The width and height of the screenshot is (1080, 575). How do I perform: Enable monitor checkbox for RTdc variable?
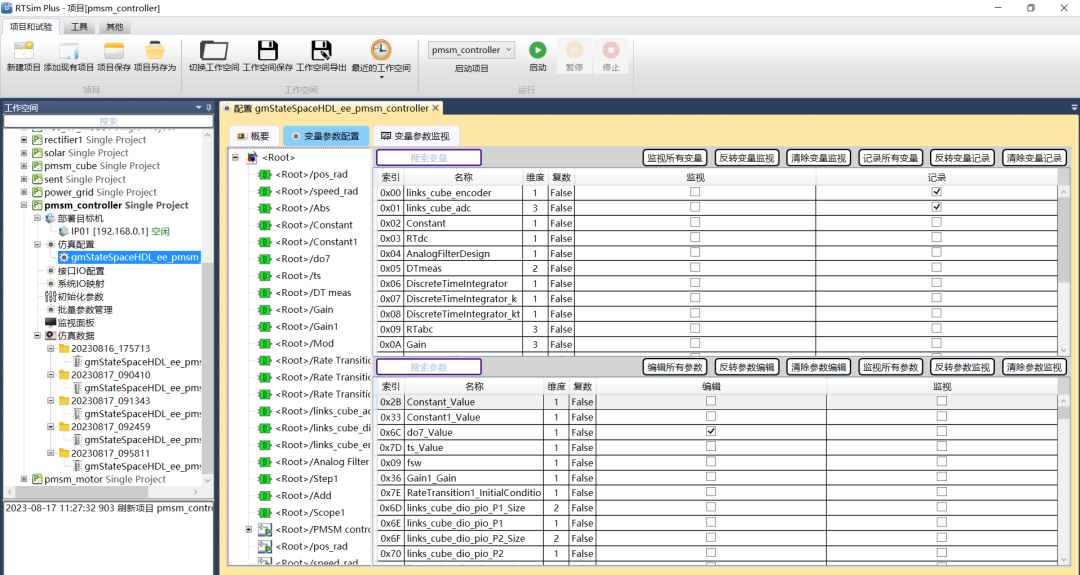coord(695,238)
